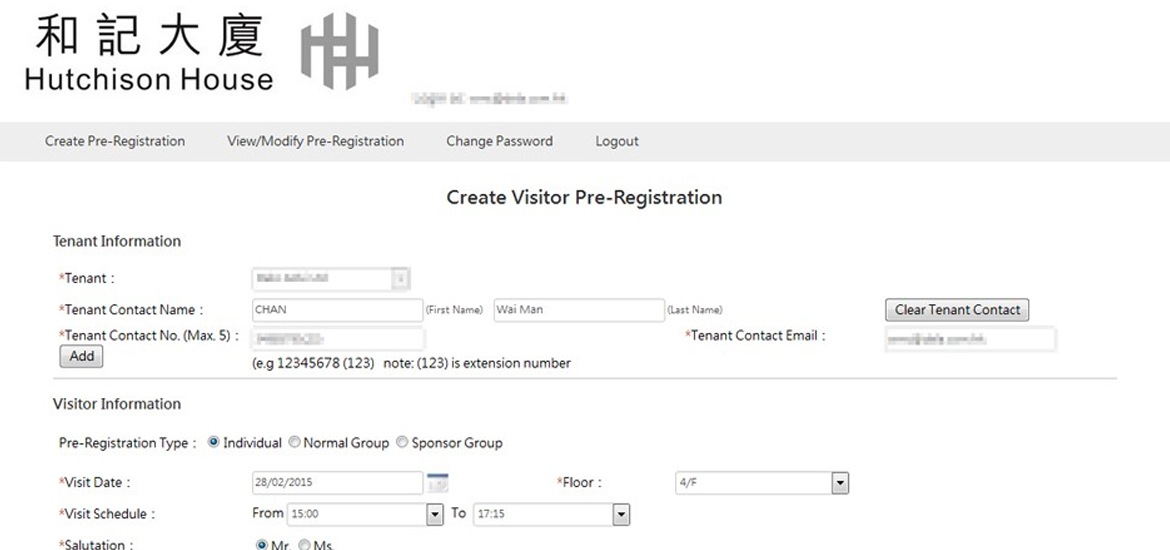Open the Change Password menu item
Viewport: 1170px width, 550px height.
[x=499, y=141]
